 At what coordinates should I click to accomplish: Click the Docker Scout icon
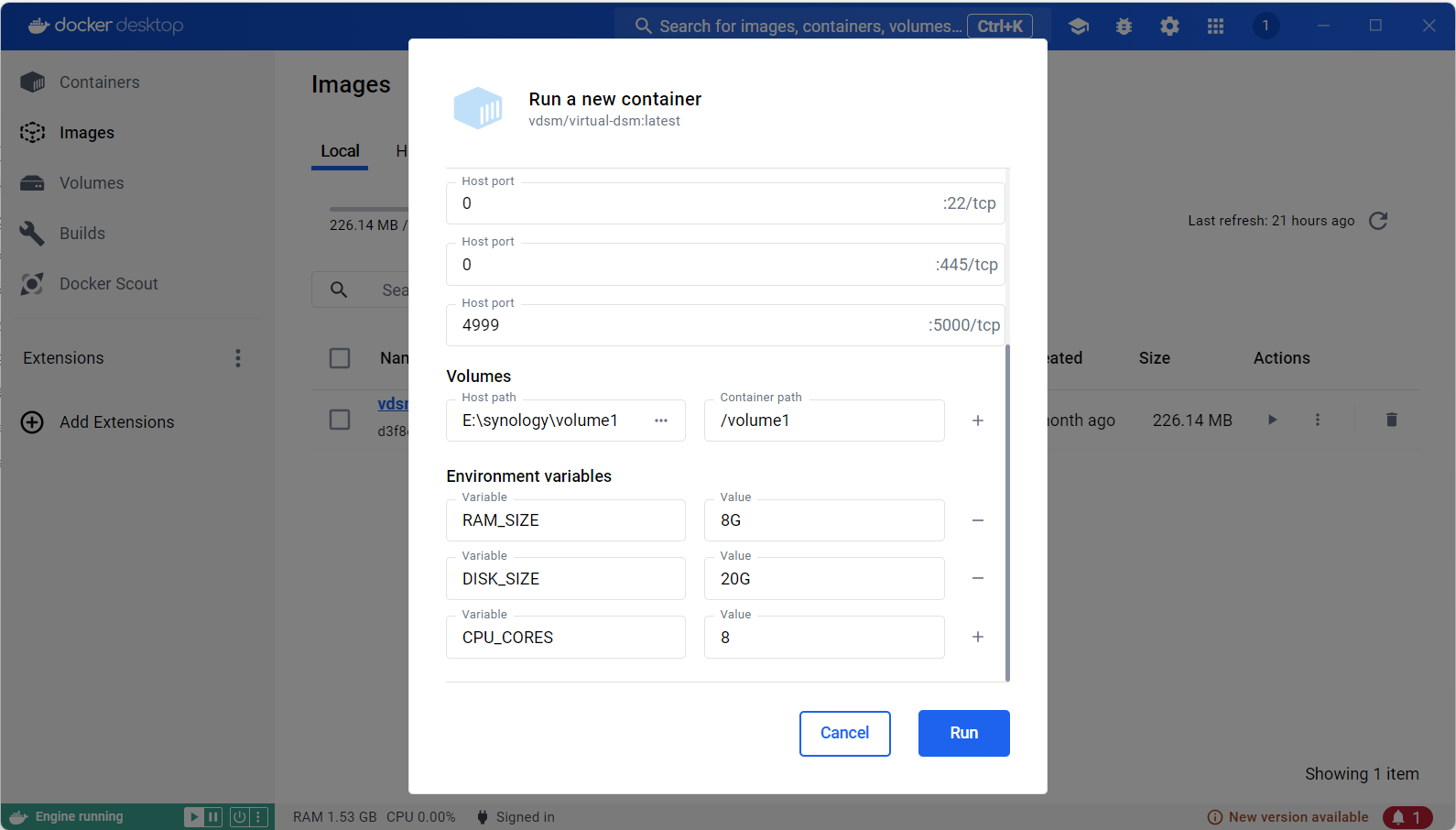32,284
